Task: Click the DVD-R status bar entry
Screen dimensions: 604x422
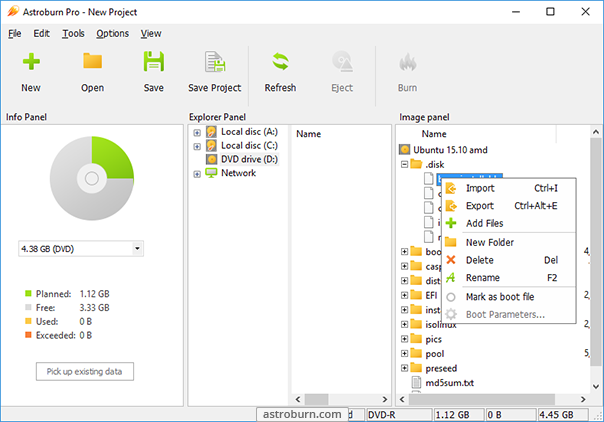Action: click(399, 415)
